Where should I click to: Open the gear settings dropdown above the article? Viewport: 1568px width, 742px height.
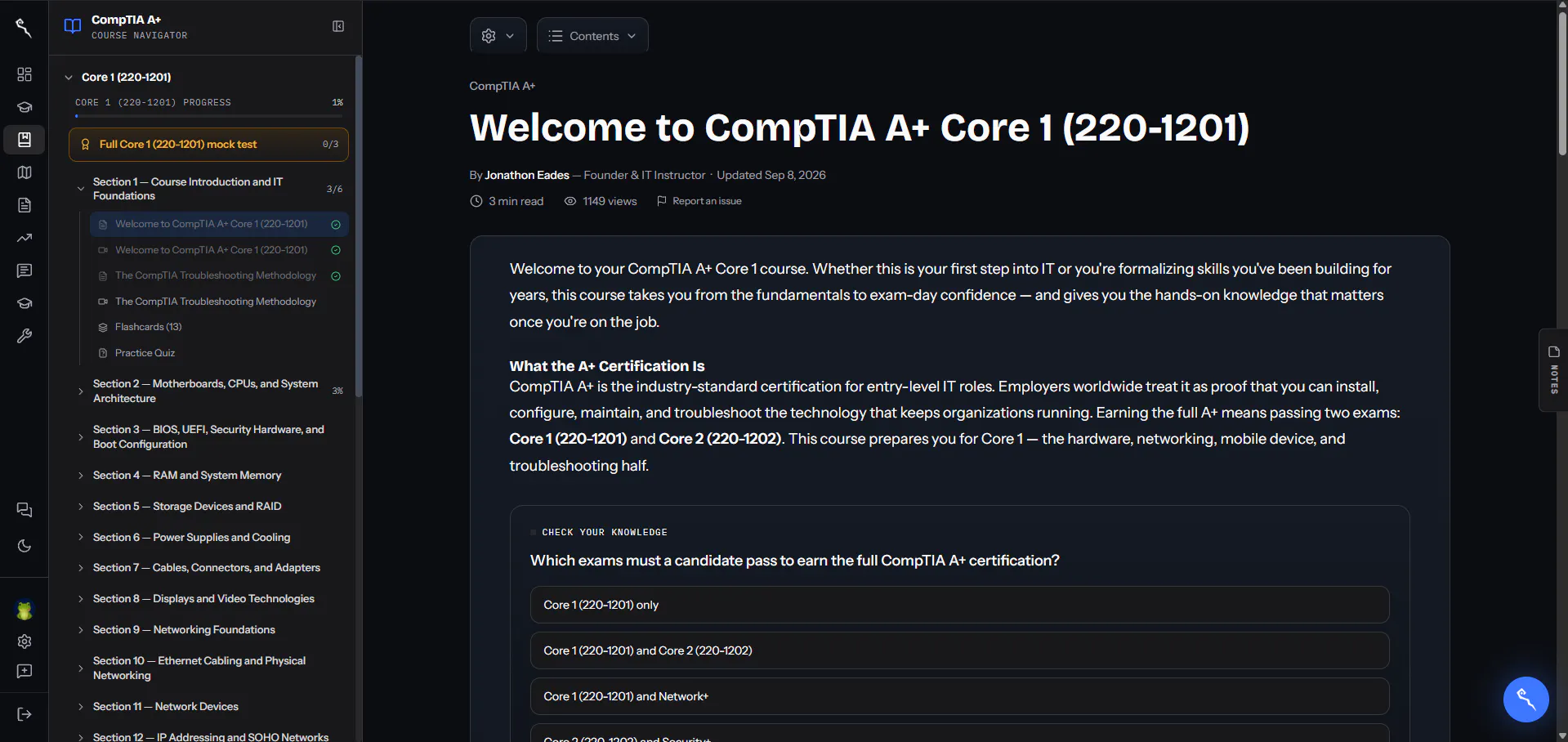(x=498, y=36)
